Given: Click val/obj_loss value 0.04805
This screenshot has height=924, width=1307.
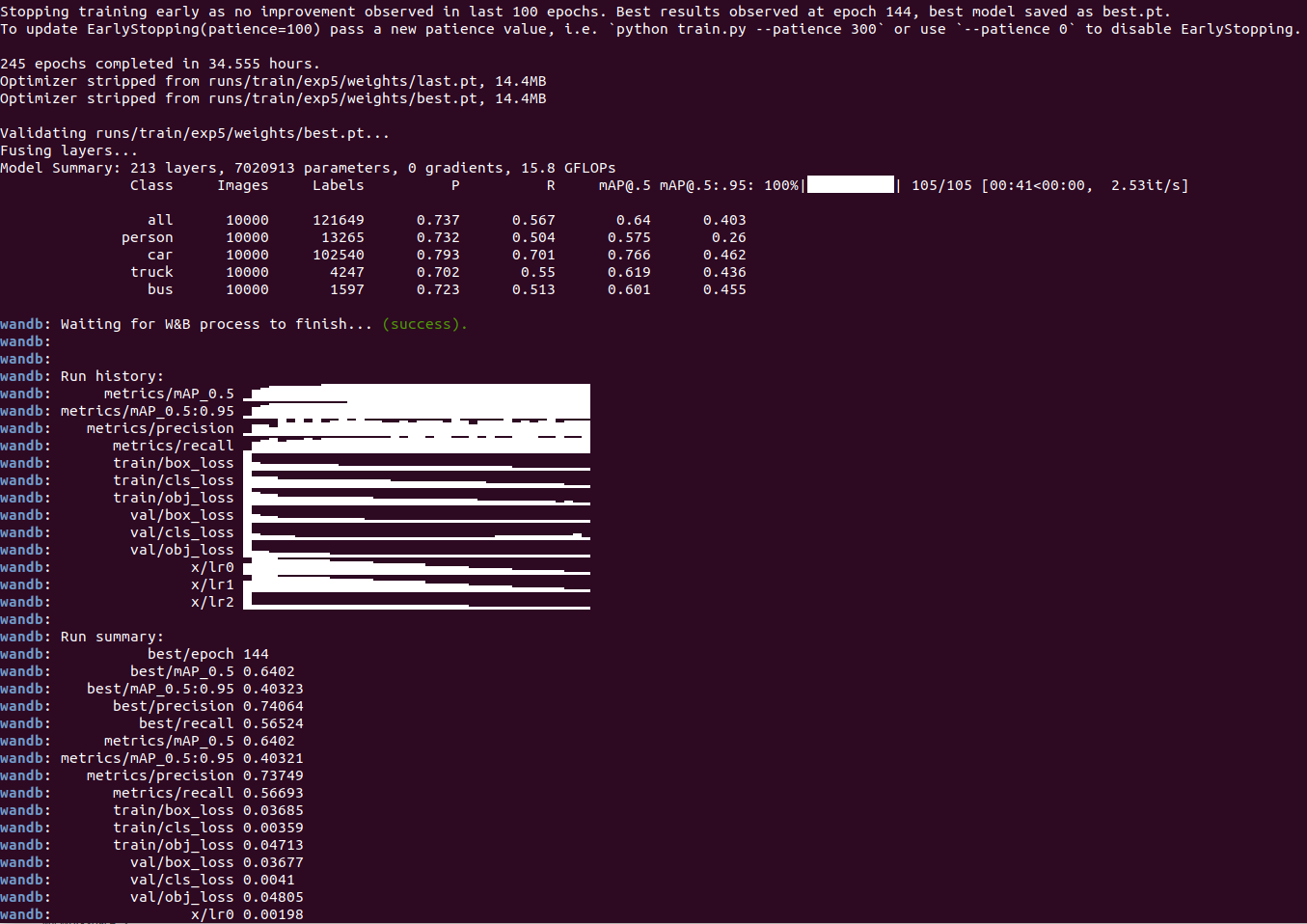Looking at the screenshot, I should click(273, 897).
